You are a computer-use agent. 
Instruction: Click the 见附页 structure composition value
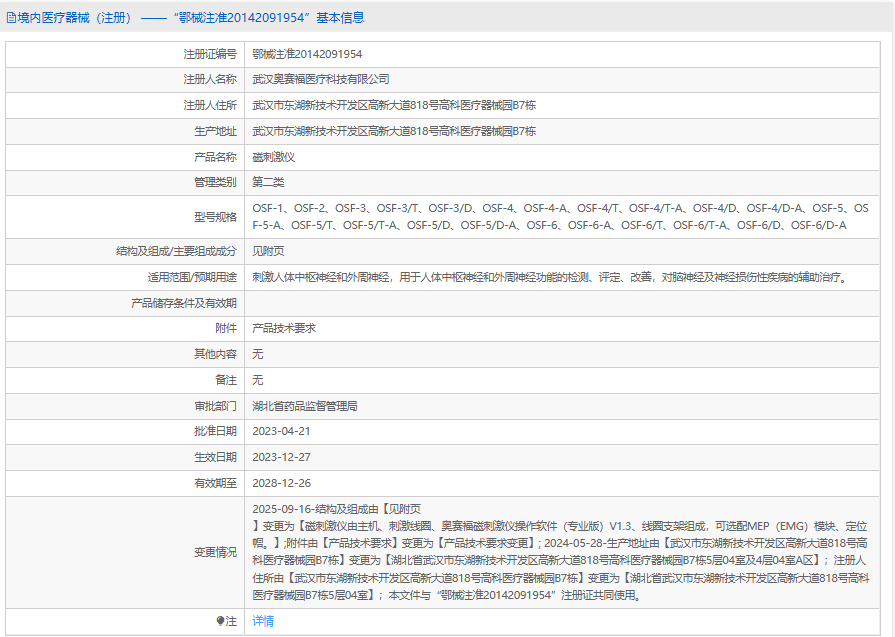(x=268, y=251)
